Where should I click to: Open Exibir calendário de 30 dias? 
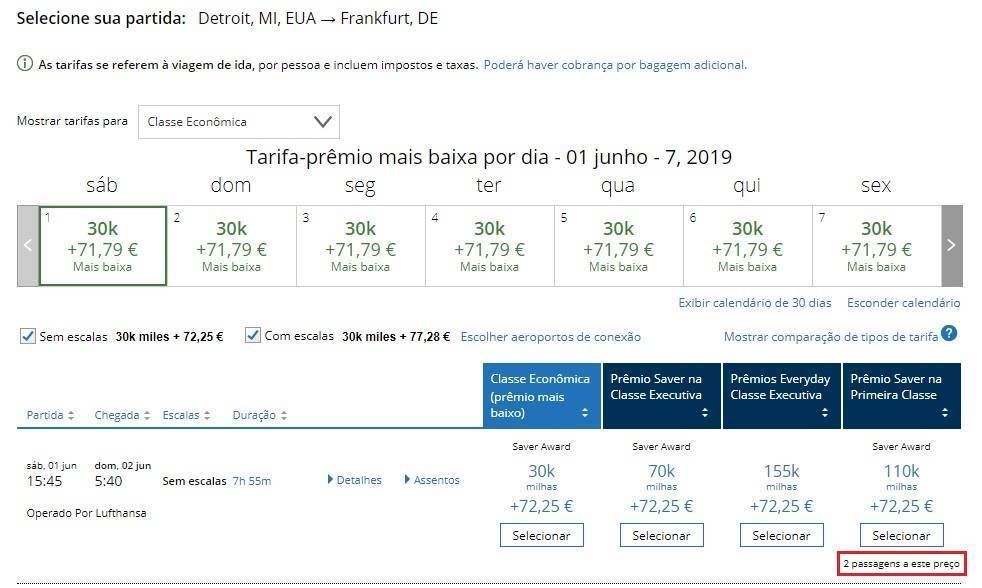[x=754, y=303]
